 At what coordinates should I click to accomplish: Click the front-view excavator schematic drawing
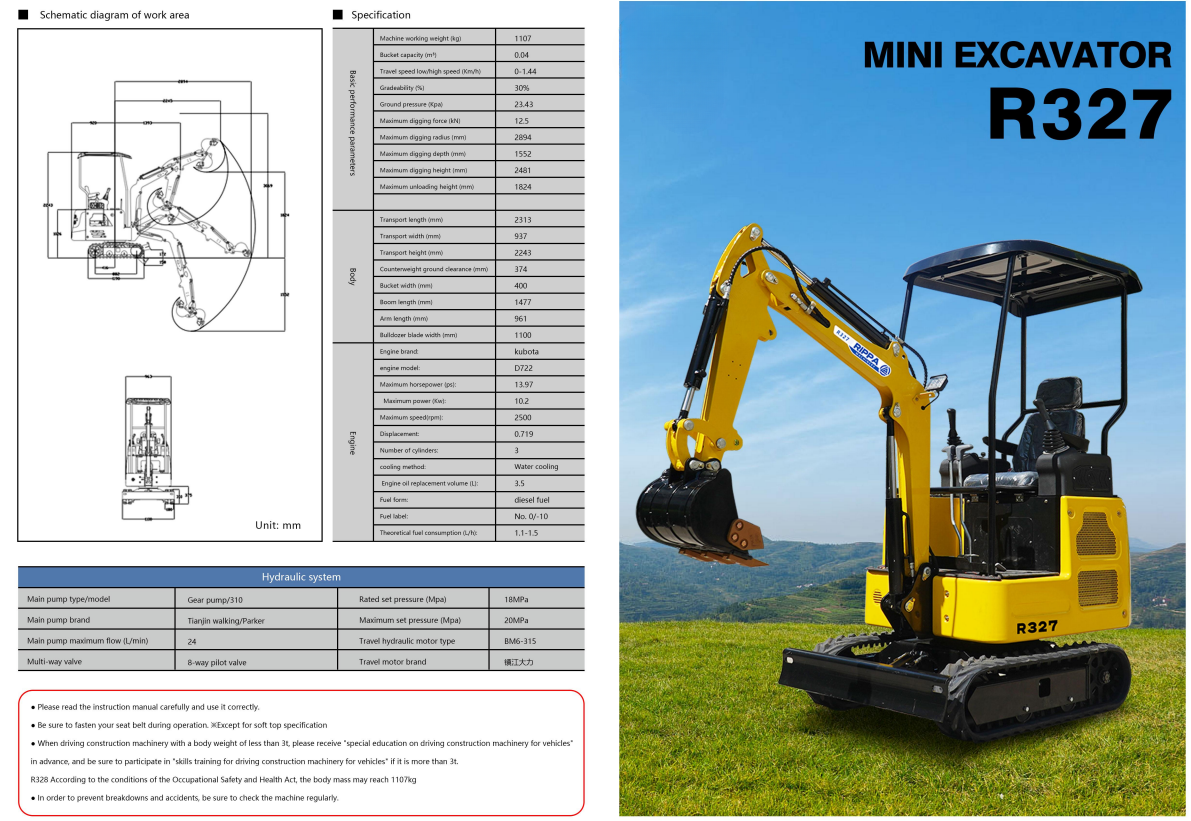point(156,448)
